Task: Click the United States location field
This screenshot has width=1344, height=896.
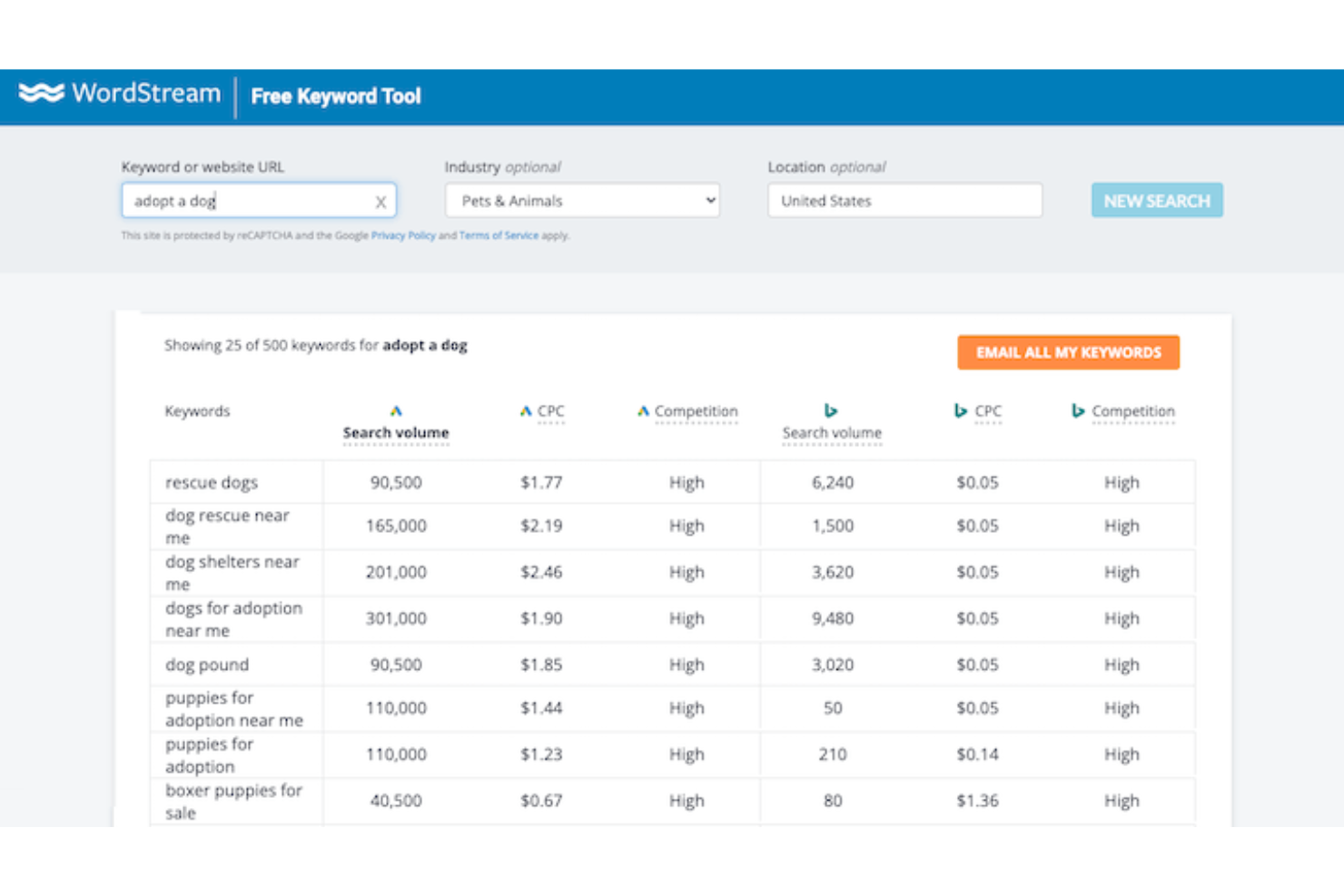Action: (904, 201)
